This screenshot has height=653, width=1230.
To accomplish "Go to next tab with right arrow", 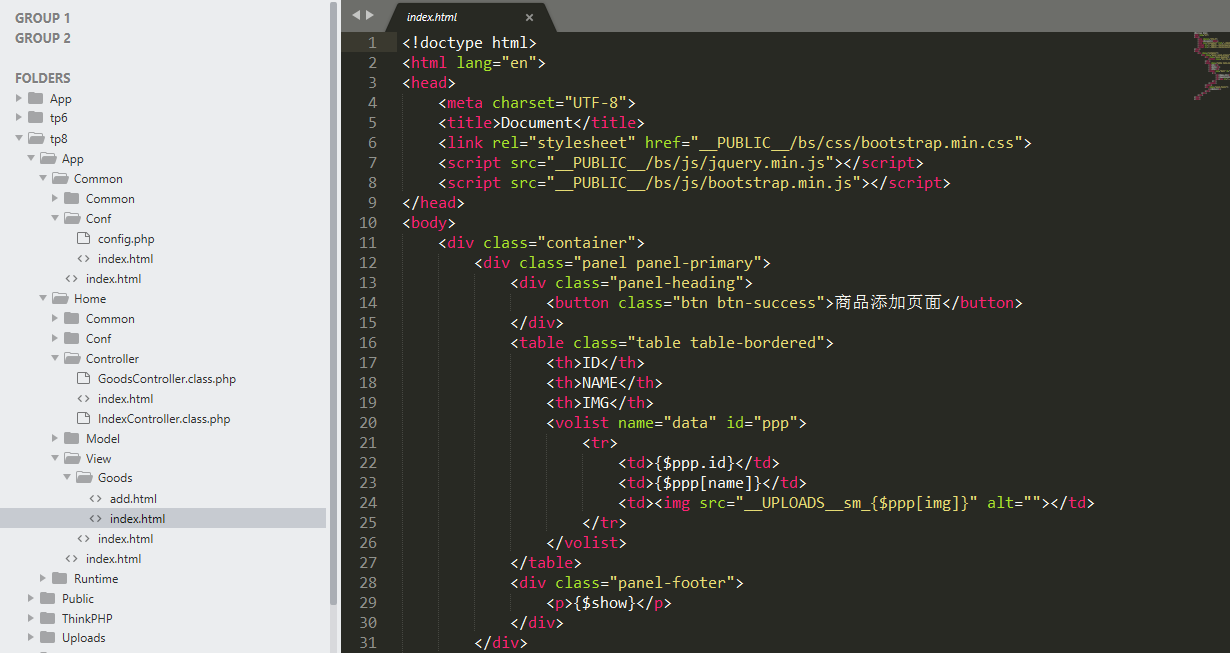I will [x=370, y=16].
